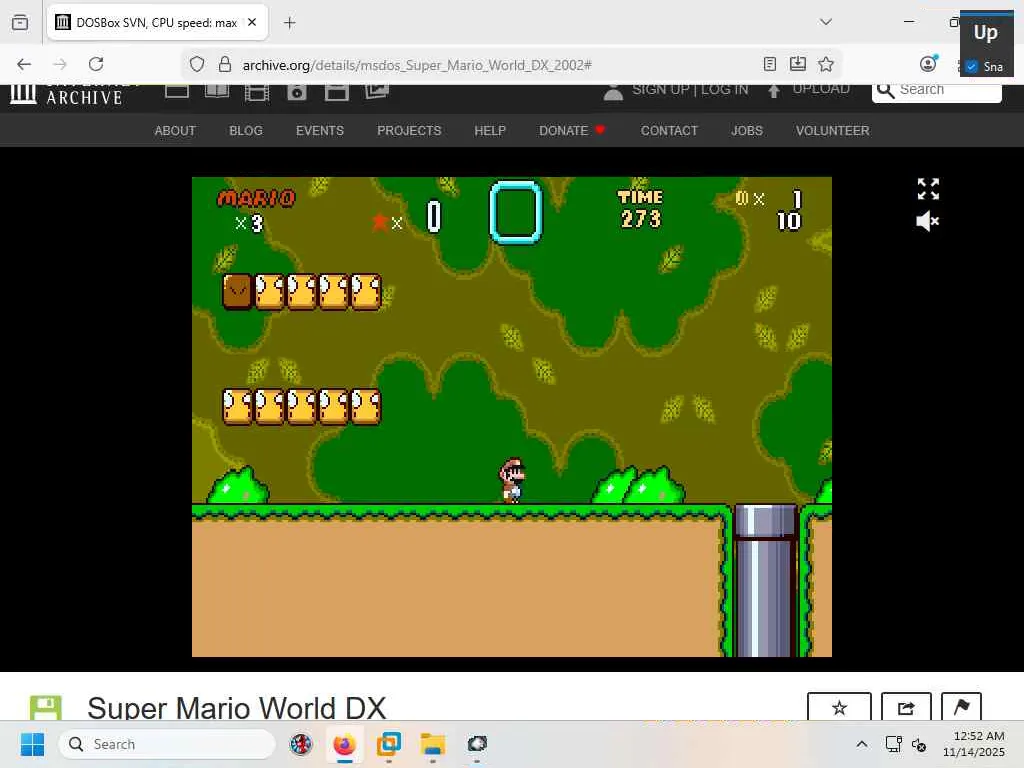Select the DOSBox SVN browser tab
The height and width of the screenshot is (768, 1024).
tap(157, 22)
